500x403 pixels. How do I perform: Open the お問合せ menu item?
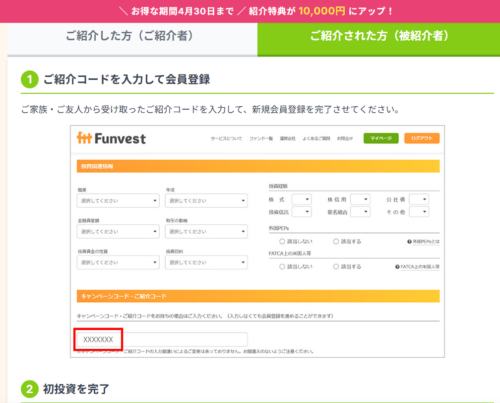click(345, 138)
